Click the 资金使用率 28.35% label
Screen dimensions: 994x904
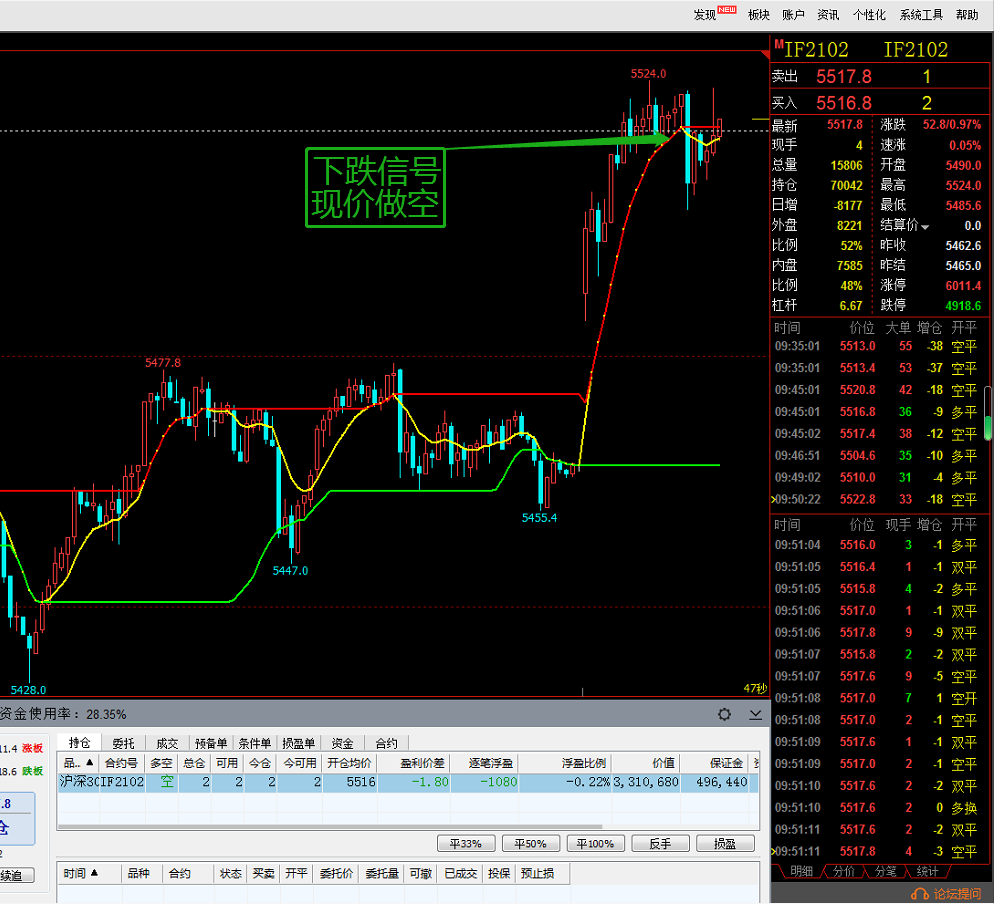[x=63, y=714]
